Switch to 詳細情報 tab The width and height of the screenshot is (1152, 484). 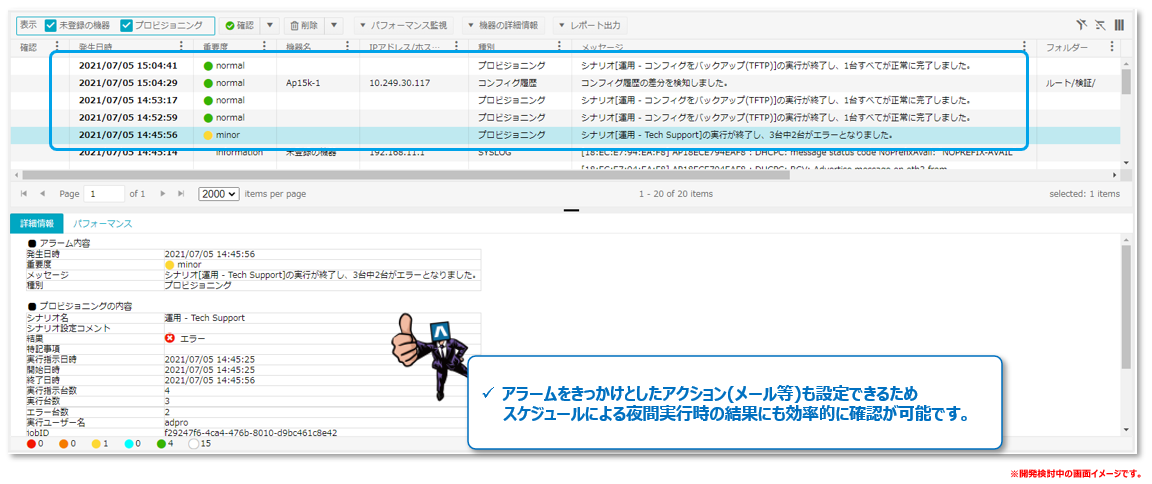[x=37, y=223]
